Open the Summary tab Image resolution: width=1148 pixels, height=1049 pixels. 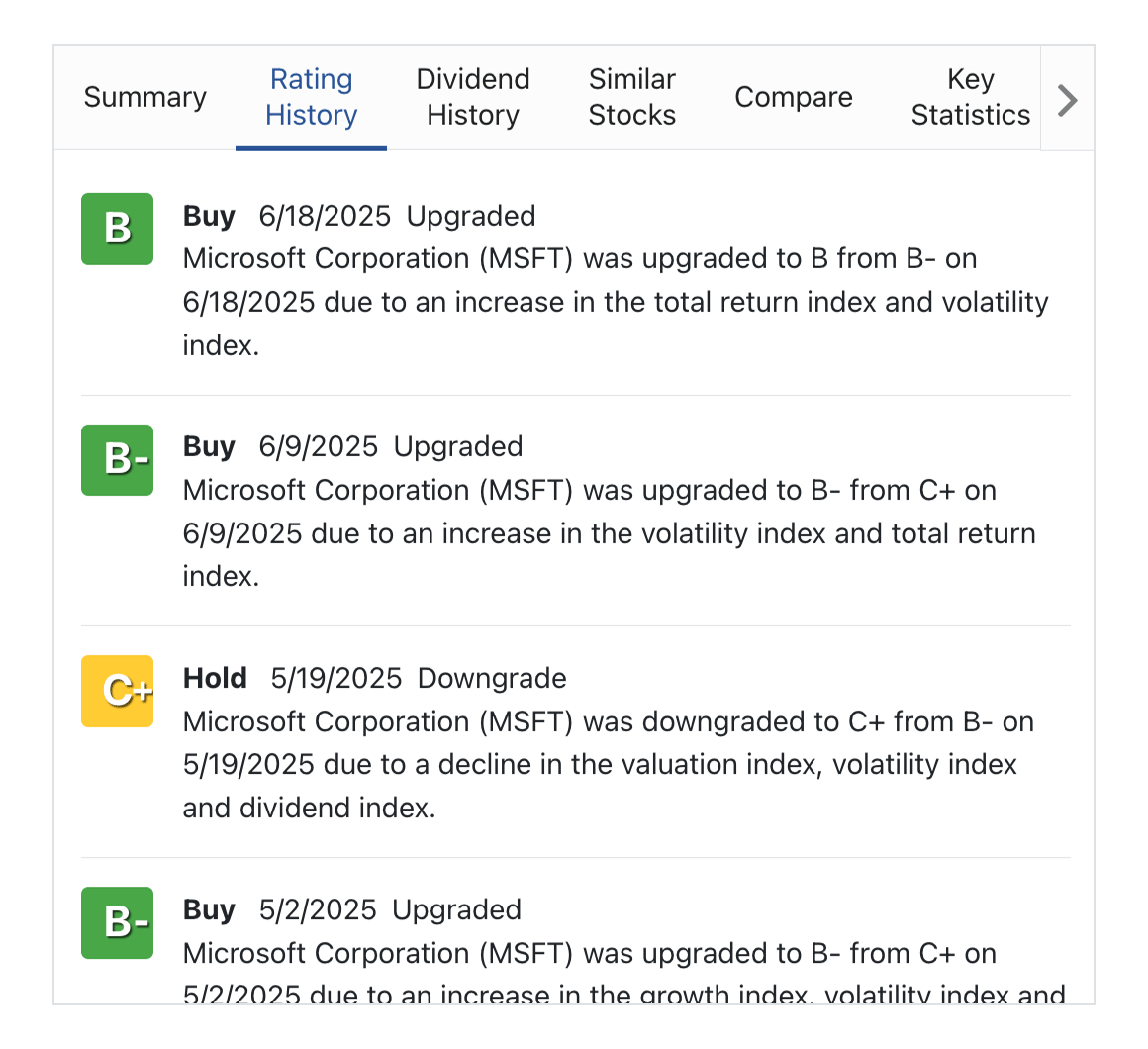pyautogui.click(x=144, y=97)
